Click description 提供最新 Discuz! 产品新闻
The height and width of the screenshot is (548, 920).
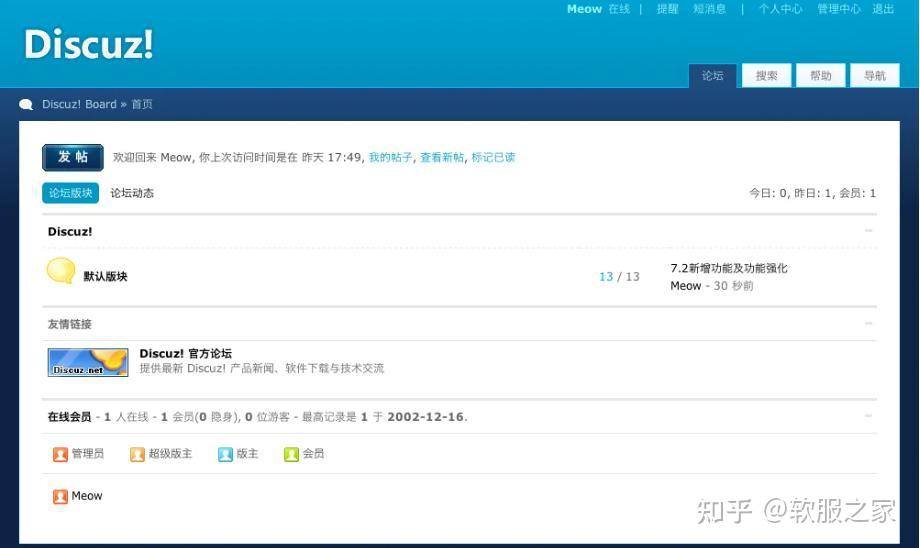tap(262, 368)
